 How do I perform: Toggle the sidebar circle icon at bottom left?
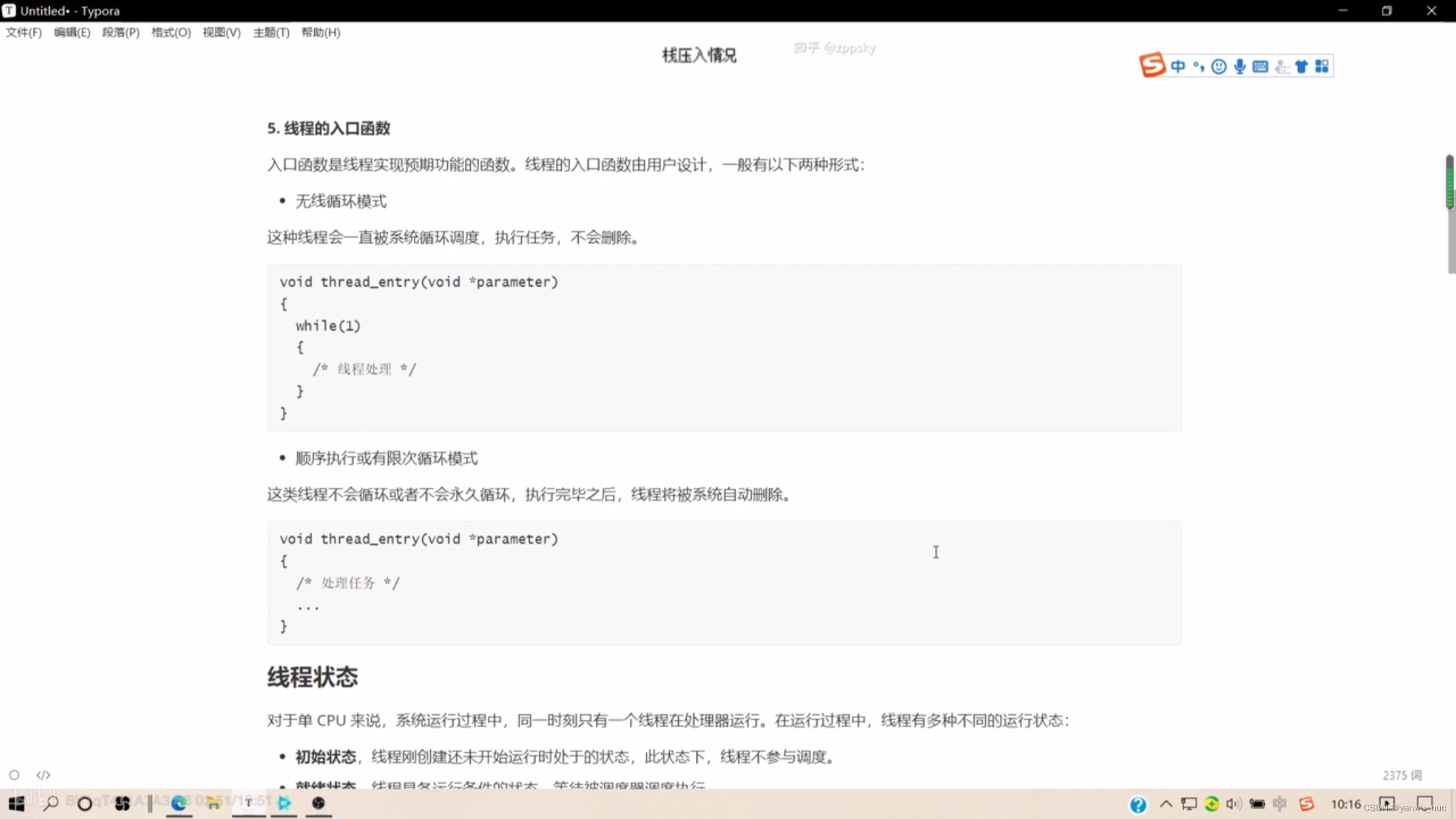pos(14,775)
